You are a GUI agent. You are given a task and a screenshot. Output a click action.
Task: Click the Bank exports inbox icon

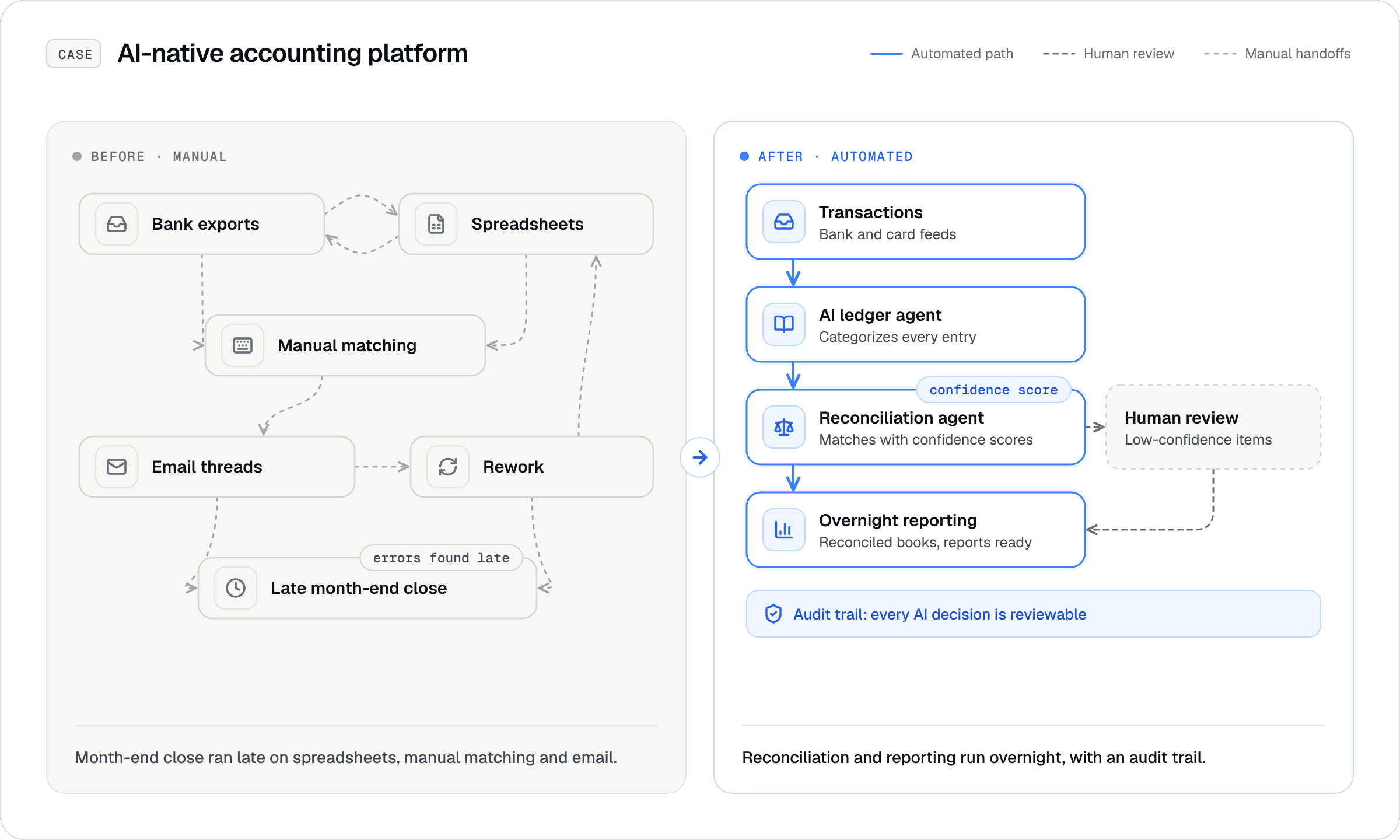[117, 224]
